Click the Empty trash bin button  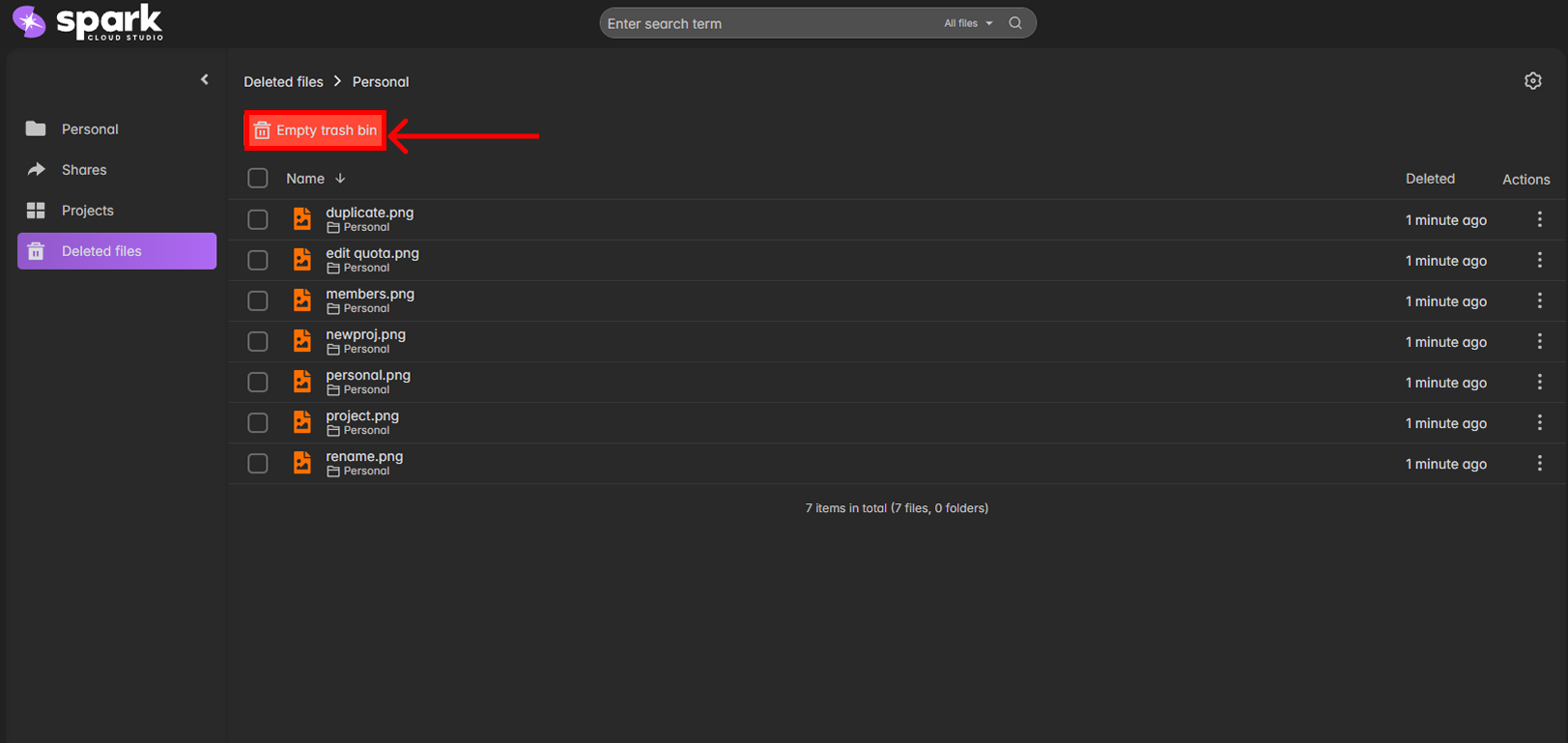coord(315,130)
